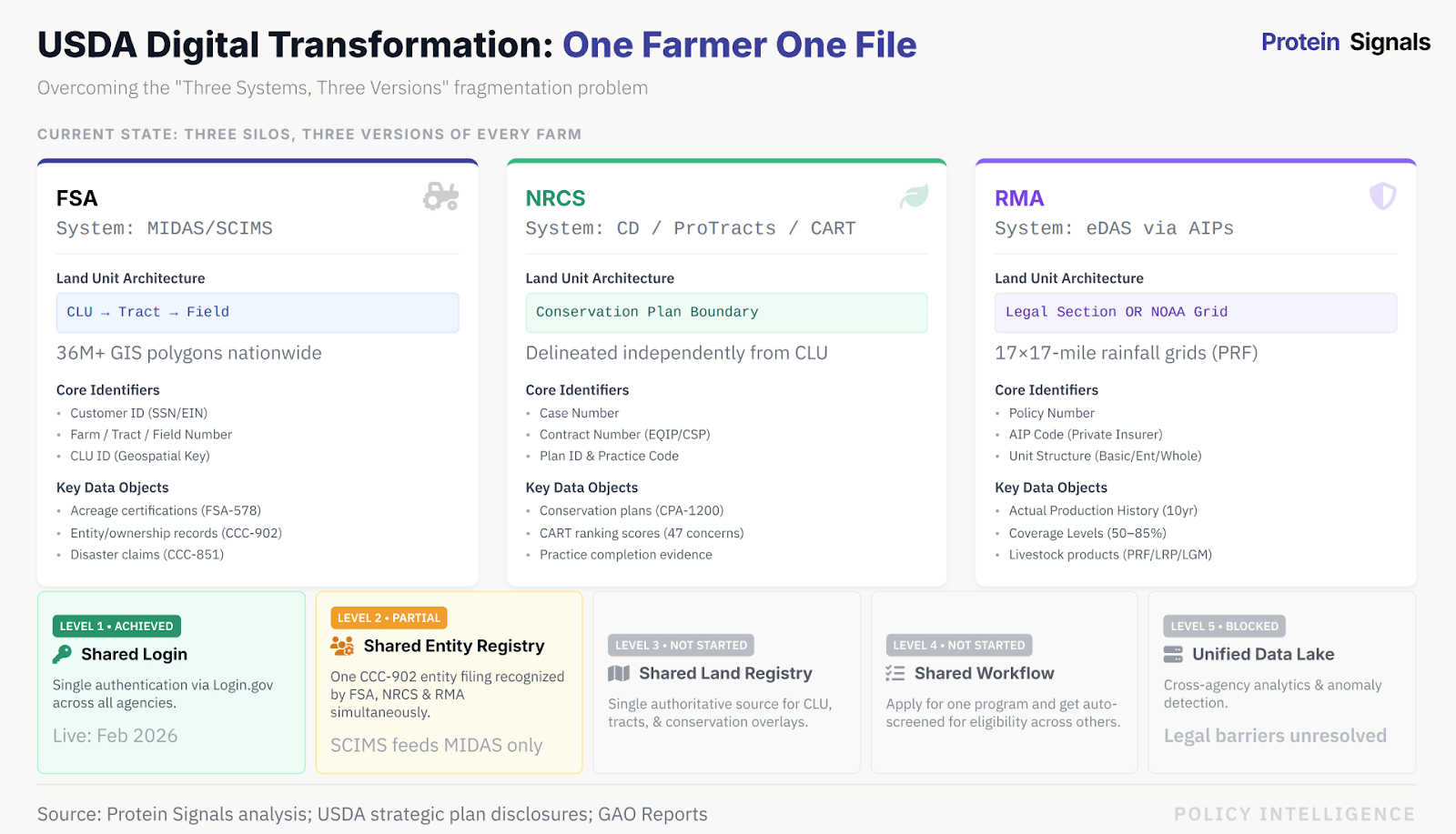Viewport: 1456px width, 834px height.
Task: Open the Protein Signals logo link
Action: coord(1345,42)
